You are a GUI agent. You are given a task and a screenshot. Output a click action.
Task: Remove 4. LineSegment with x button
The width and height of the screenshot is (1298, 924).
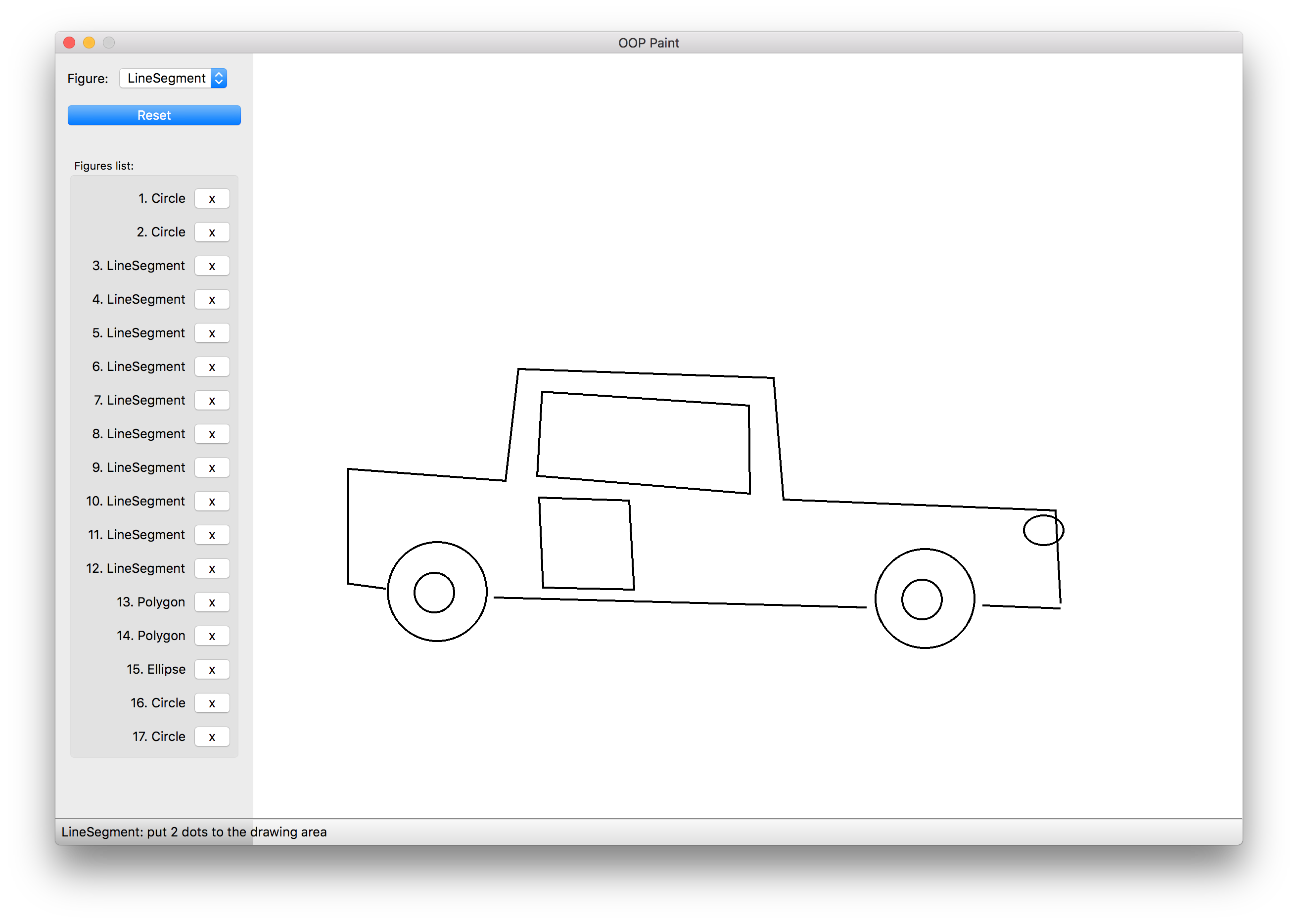212,299
